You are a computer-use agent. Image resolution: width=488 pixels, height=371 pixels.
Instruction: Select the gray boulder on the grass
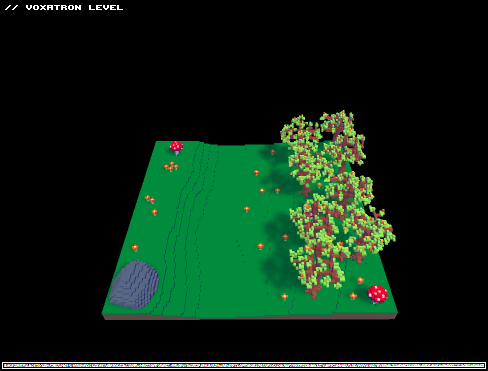click(x=134, y=284)
